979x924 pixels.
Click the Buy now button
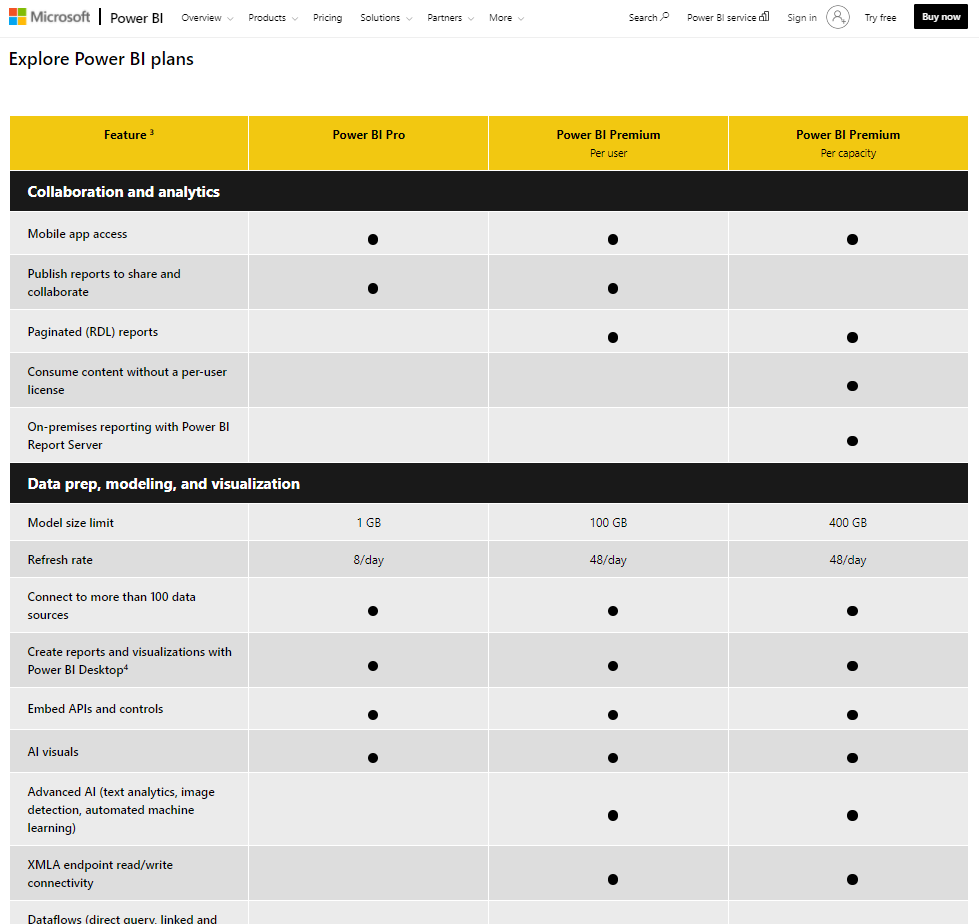(940, 17)
